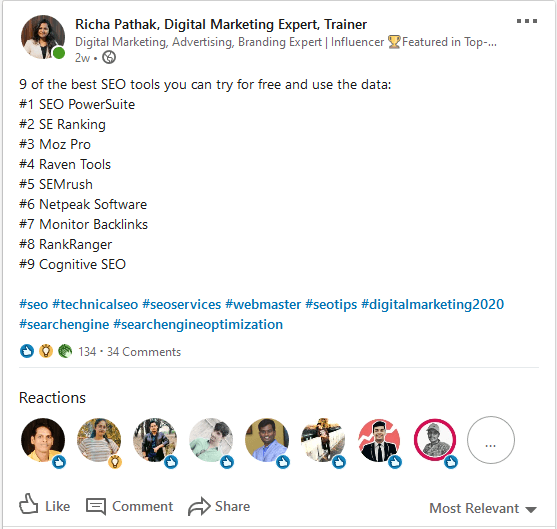Click the blue like reaction icon beside 134

[27, 351]
